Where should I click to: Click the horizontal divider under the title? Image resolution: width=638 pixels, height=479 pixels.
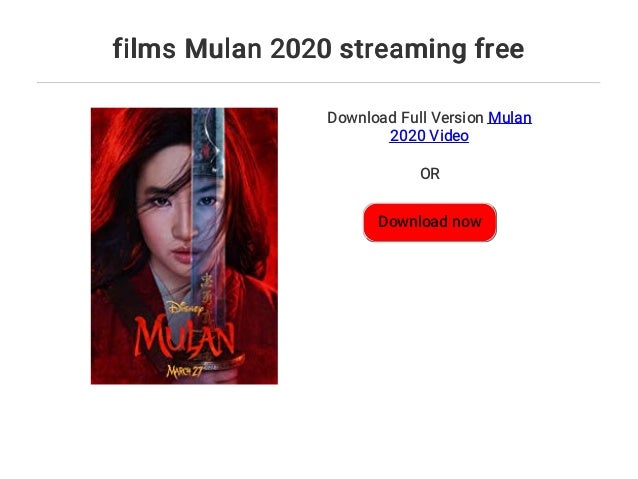click(x=318, y=83)
